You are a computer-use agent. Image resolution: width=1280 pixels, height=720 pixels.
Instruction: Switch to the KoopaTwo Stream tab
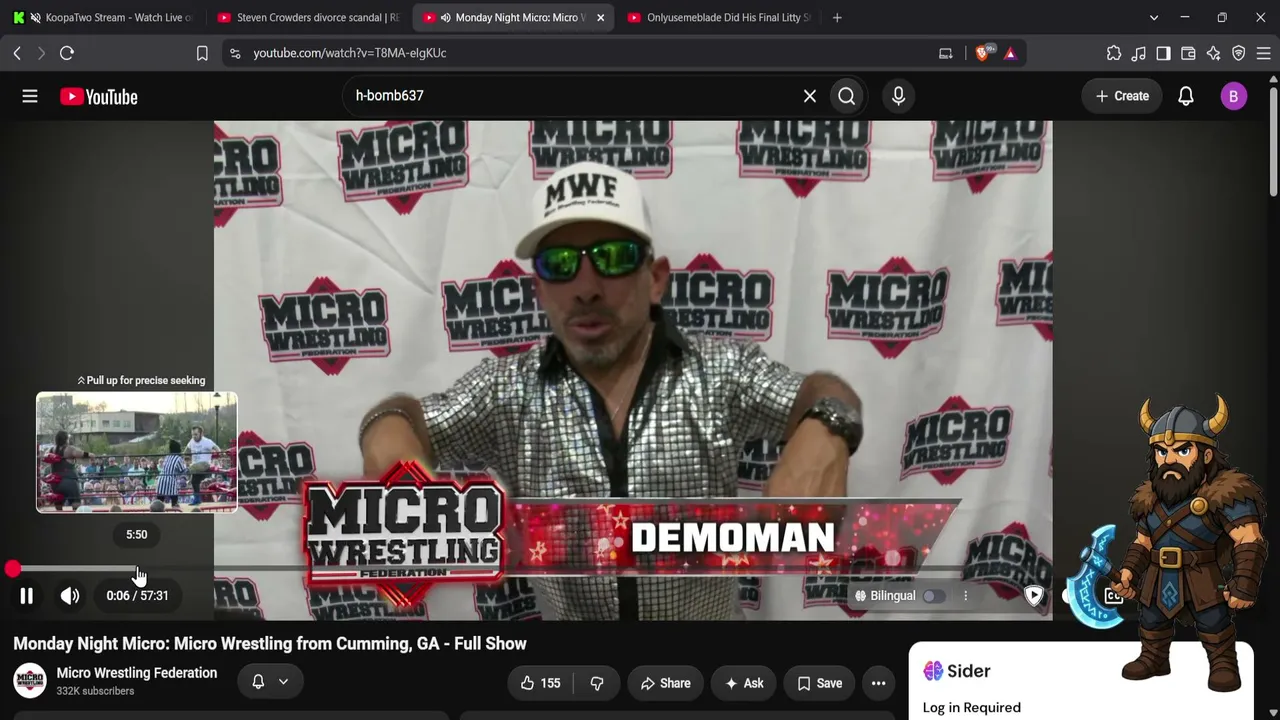[x=102, y=17]
